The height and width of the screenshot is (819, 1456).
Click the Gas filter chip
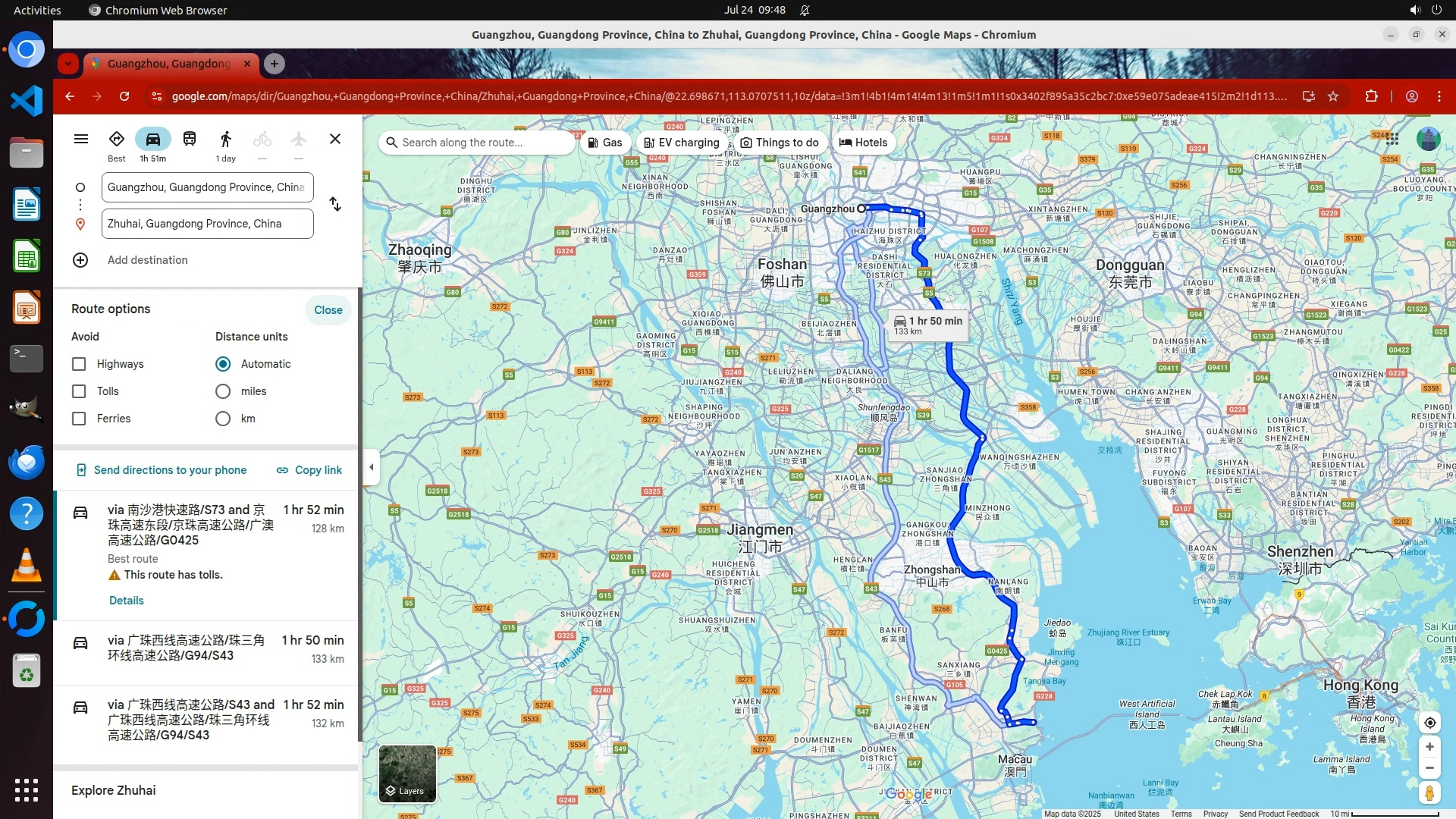pos(605,143)
